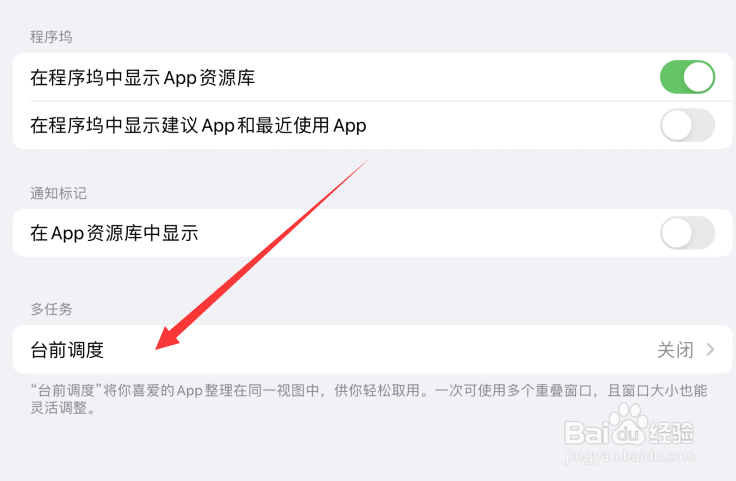This screenshot has height=481, width=736.
Task: Click the 程序坞 section header
Action: pyautogui.click(x=51, y=37)
